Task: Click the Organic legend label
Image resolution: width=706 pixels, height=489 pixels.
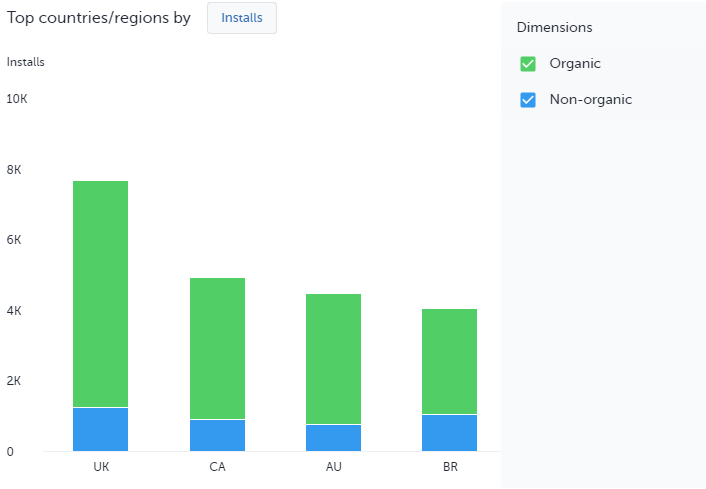Action: tap(575, 64)
